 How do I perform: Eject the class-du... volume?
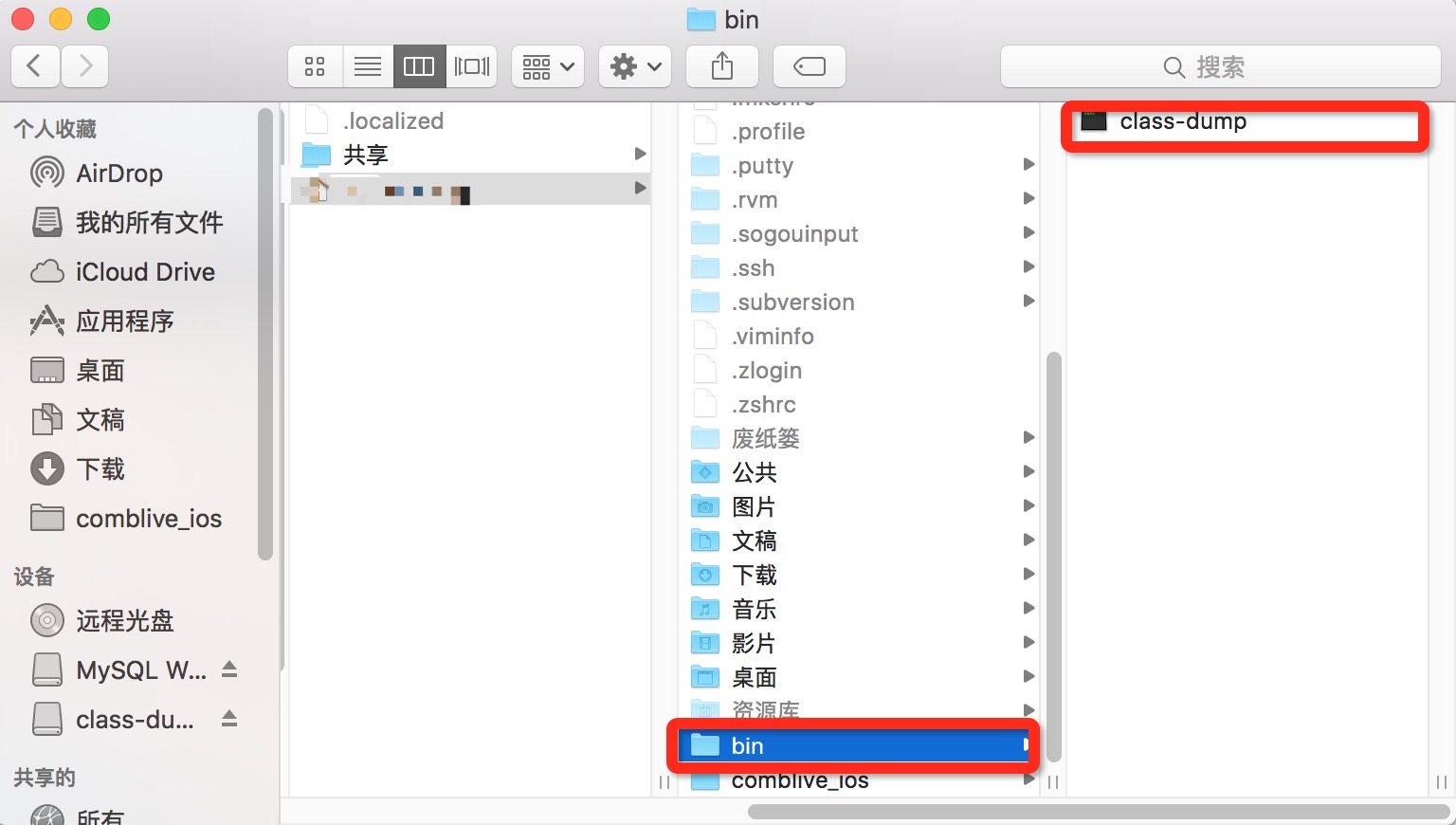pyautogui.click(x=229, y=719)
